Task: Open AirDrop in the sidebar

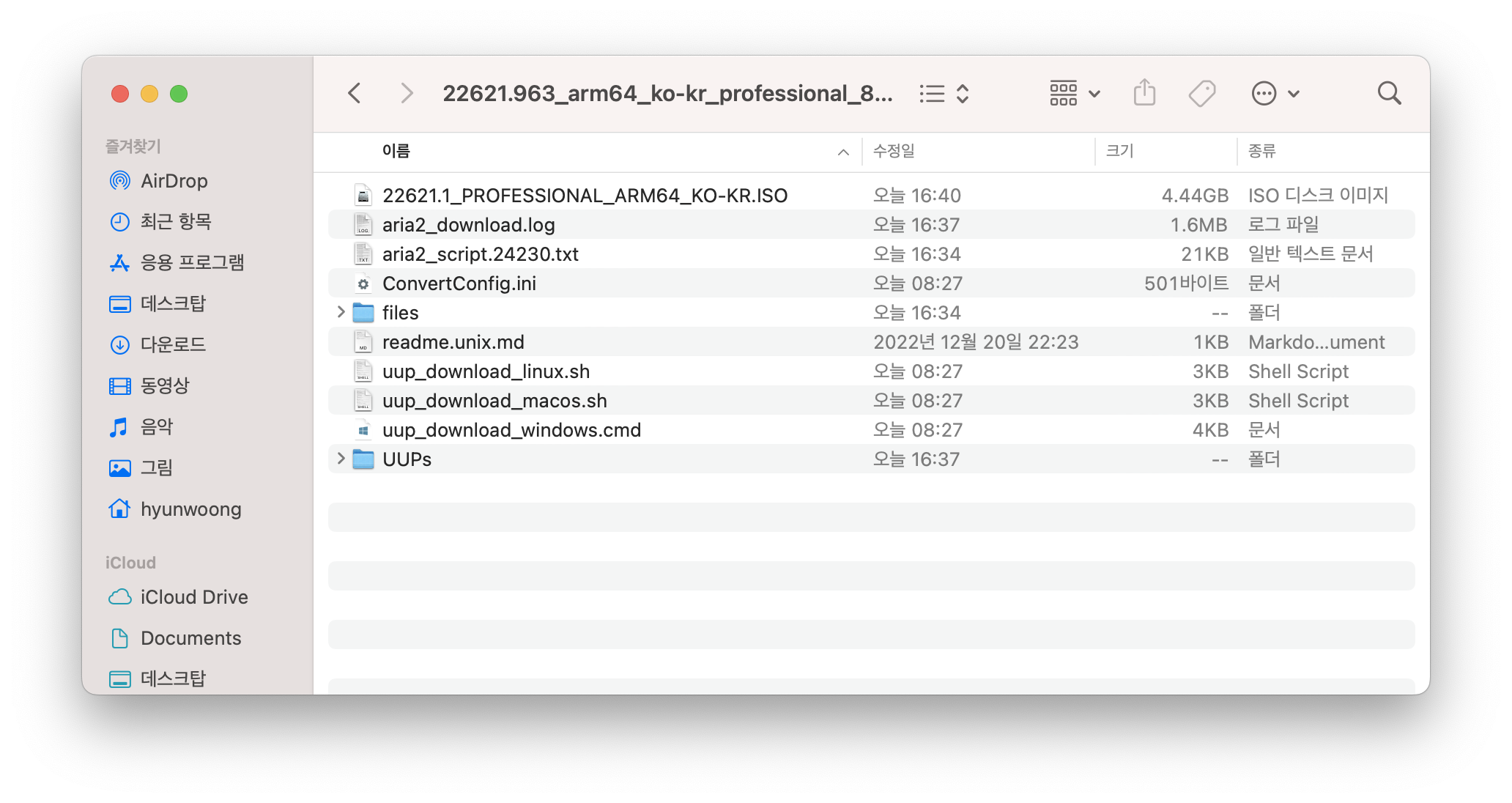Action: [174, 181]
